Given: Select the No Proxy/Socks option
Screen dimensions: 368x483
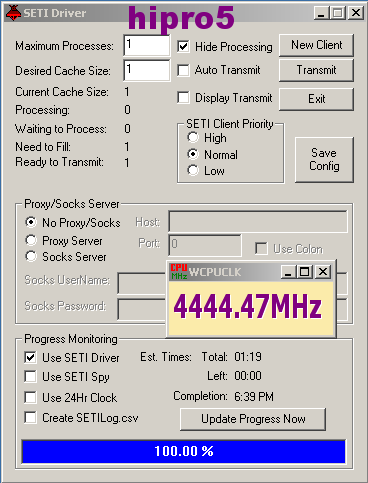Looking at the screenshot, I should point(31,222).
